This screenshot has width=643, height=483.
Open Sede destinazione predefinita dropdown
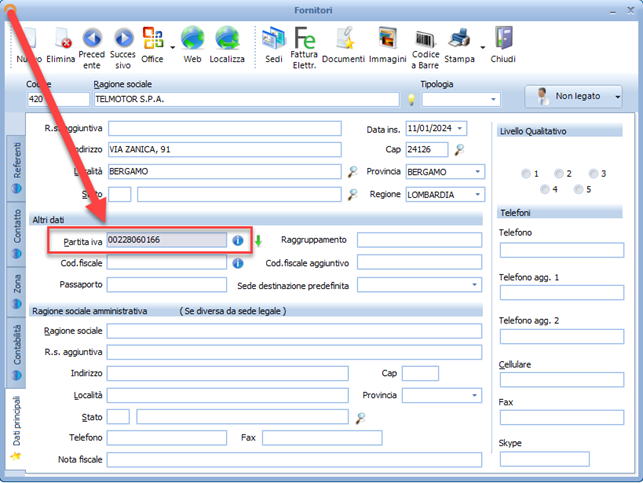[474, 285]
